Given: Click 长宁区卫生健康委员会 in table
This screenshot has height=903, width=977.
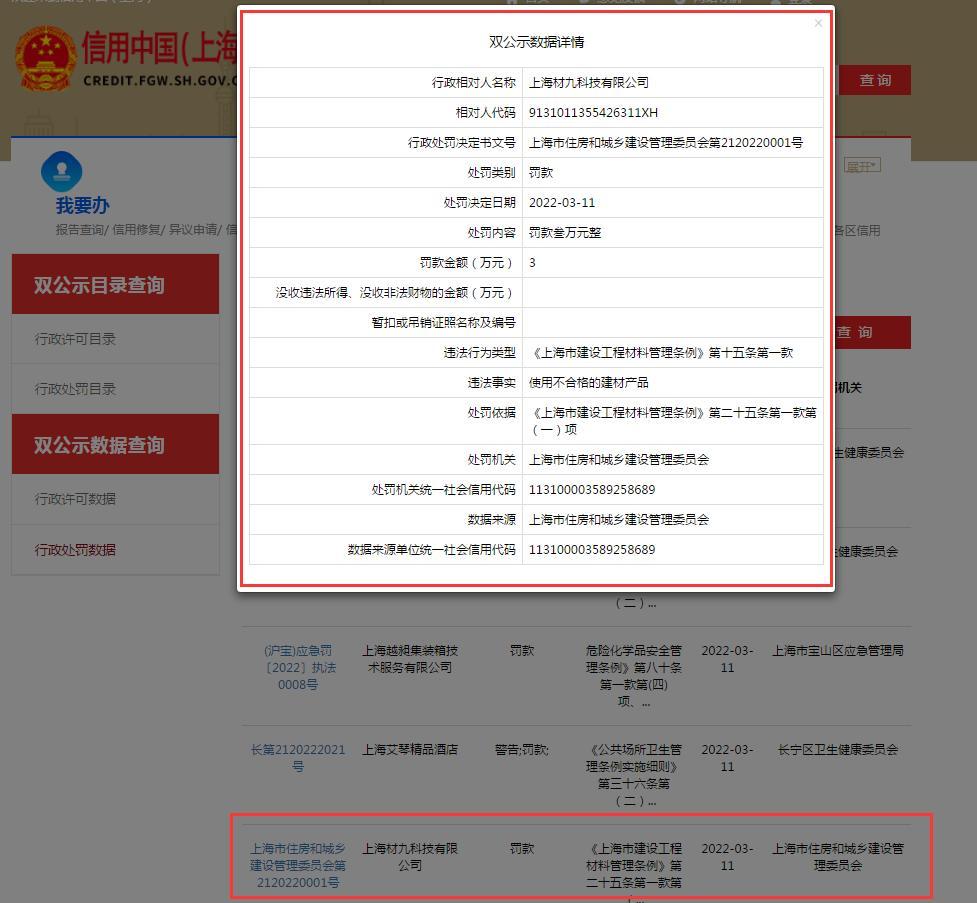Looking at the screenshot, I should tap(837, 750).
